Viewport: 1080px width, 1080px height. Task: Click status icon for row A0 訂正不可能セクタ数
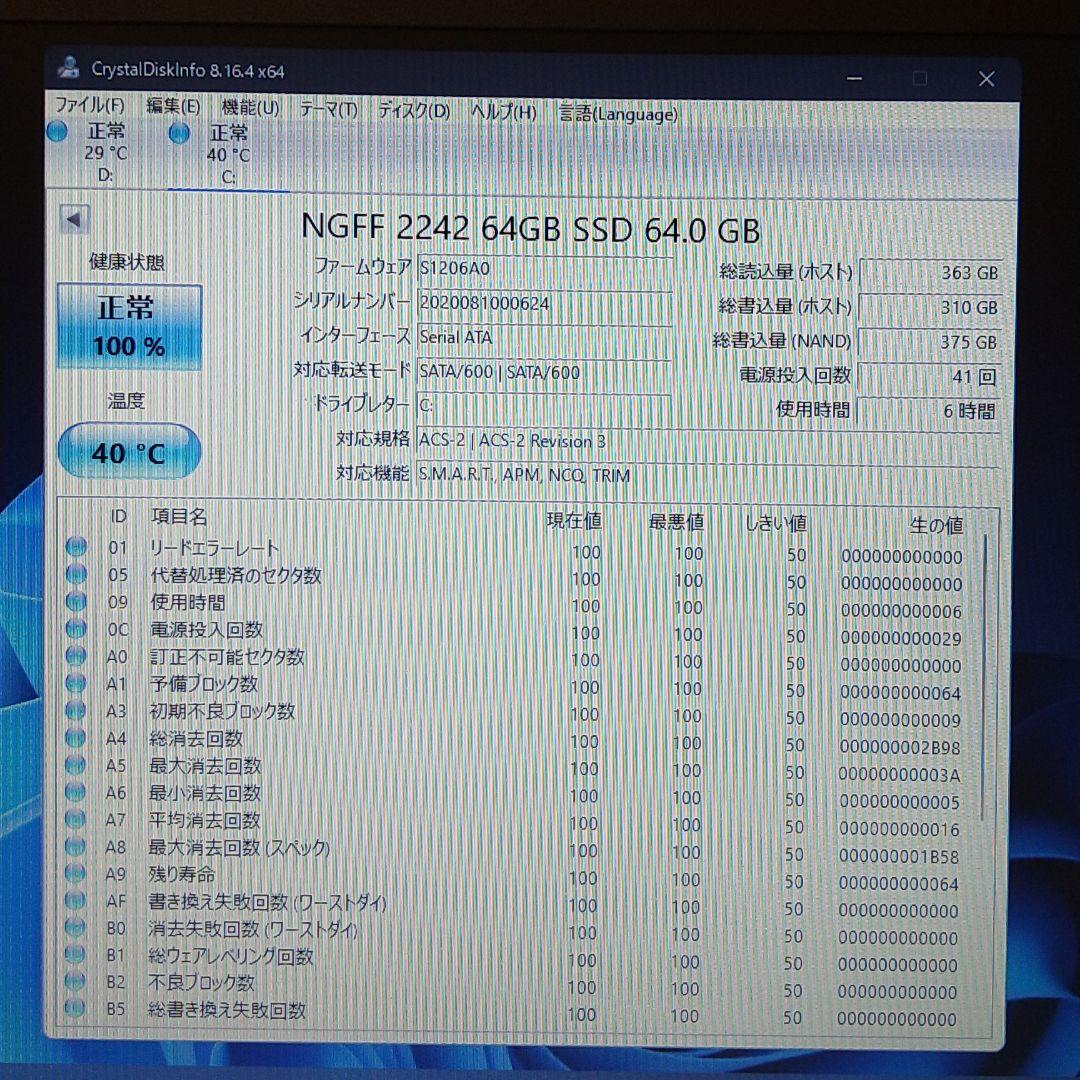point(76,656)
